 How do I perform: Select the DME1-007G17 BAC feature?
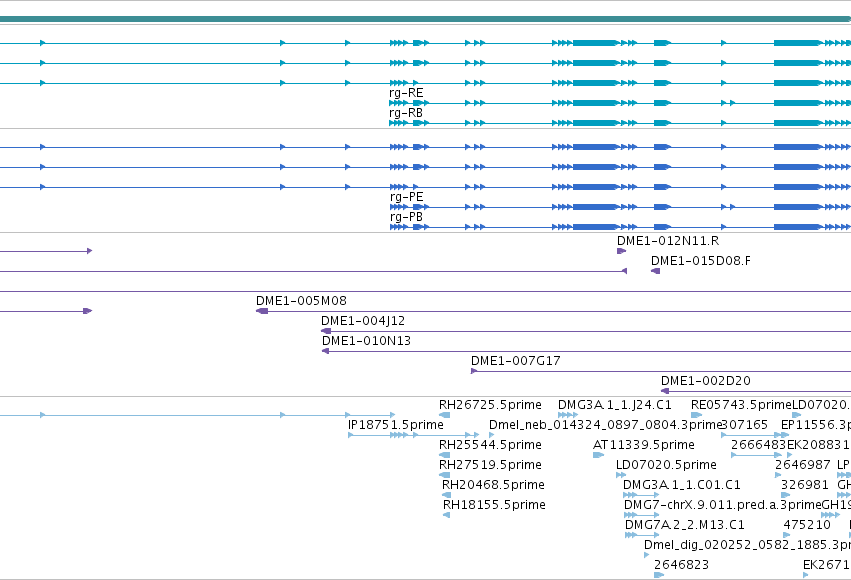pos(661,371)
